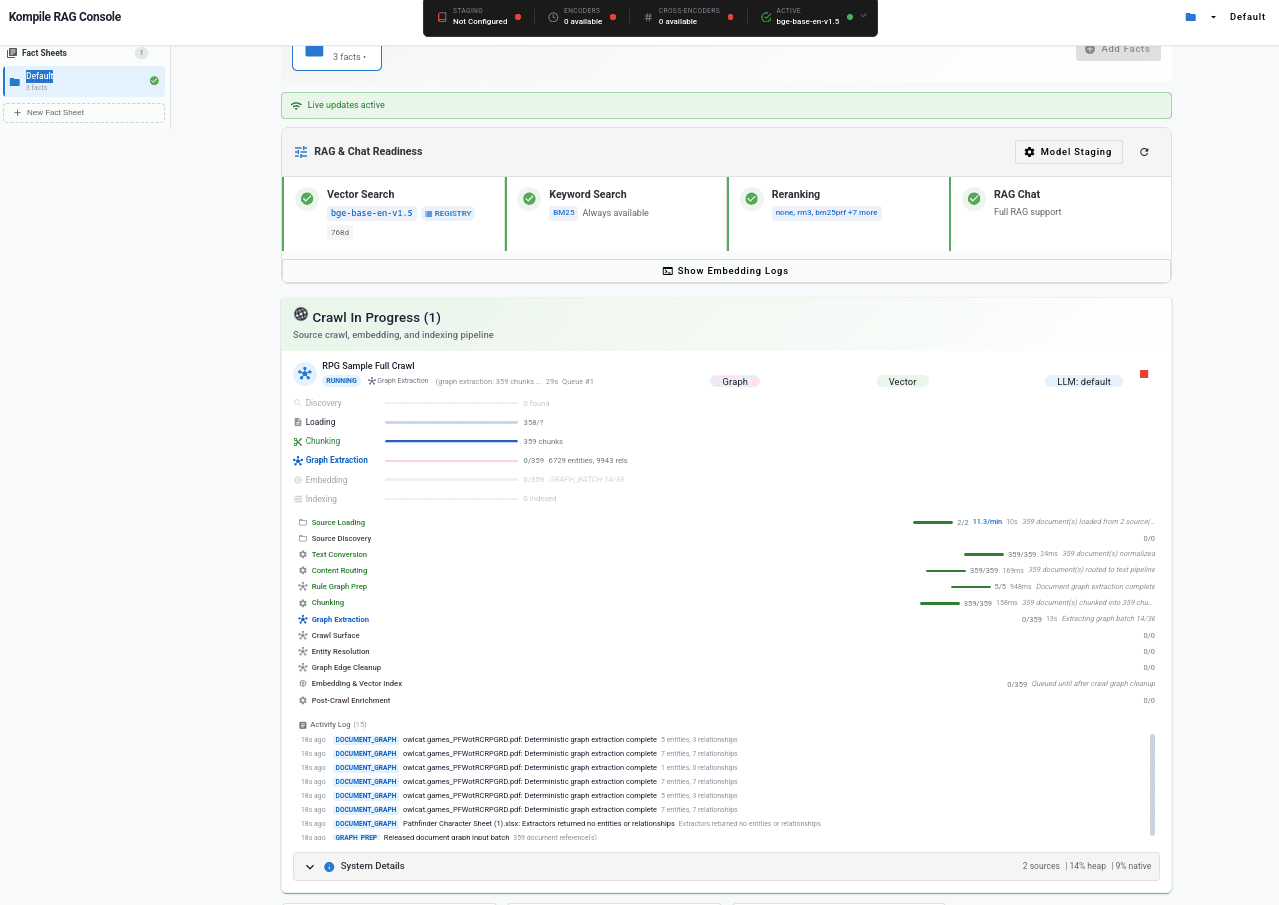
Task: Select the Default fact sheet in sidebar
Action: 84,81
